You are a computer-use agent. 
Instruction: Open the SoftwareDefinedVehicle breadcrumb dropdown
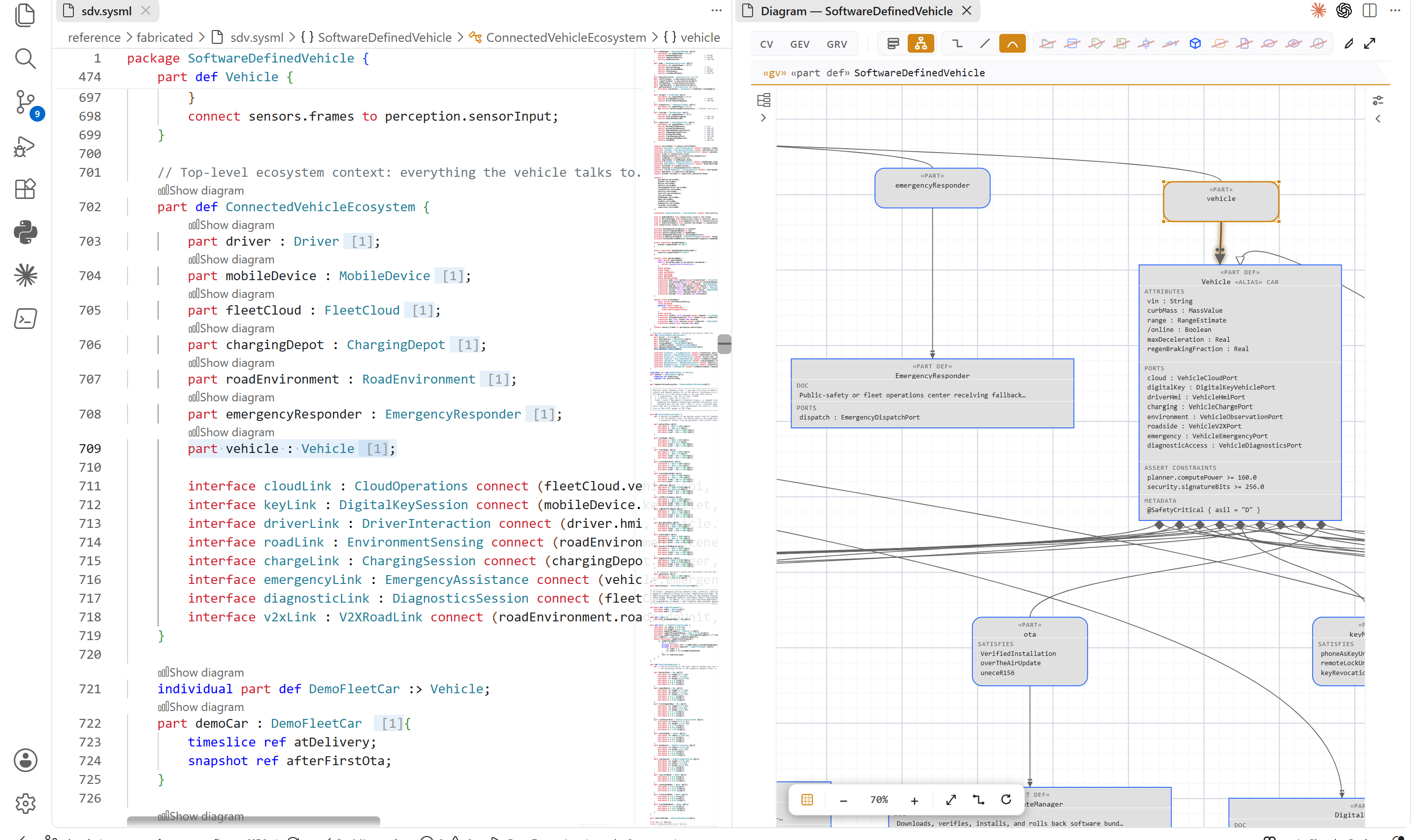point(376,37)
